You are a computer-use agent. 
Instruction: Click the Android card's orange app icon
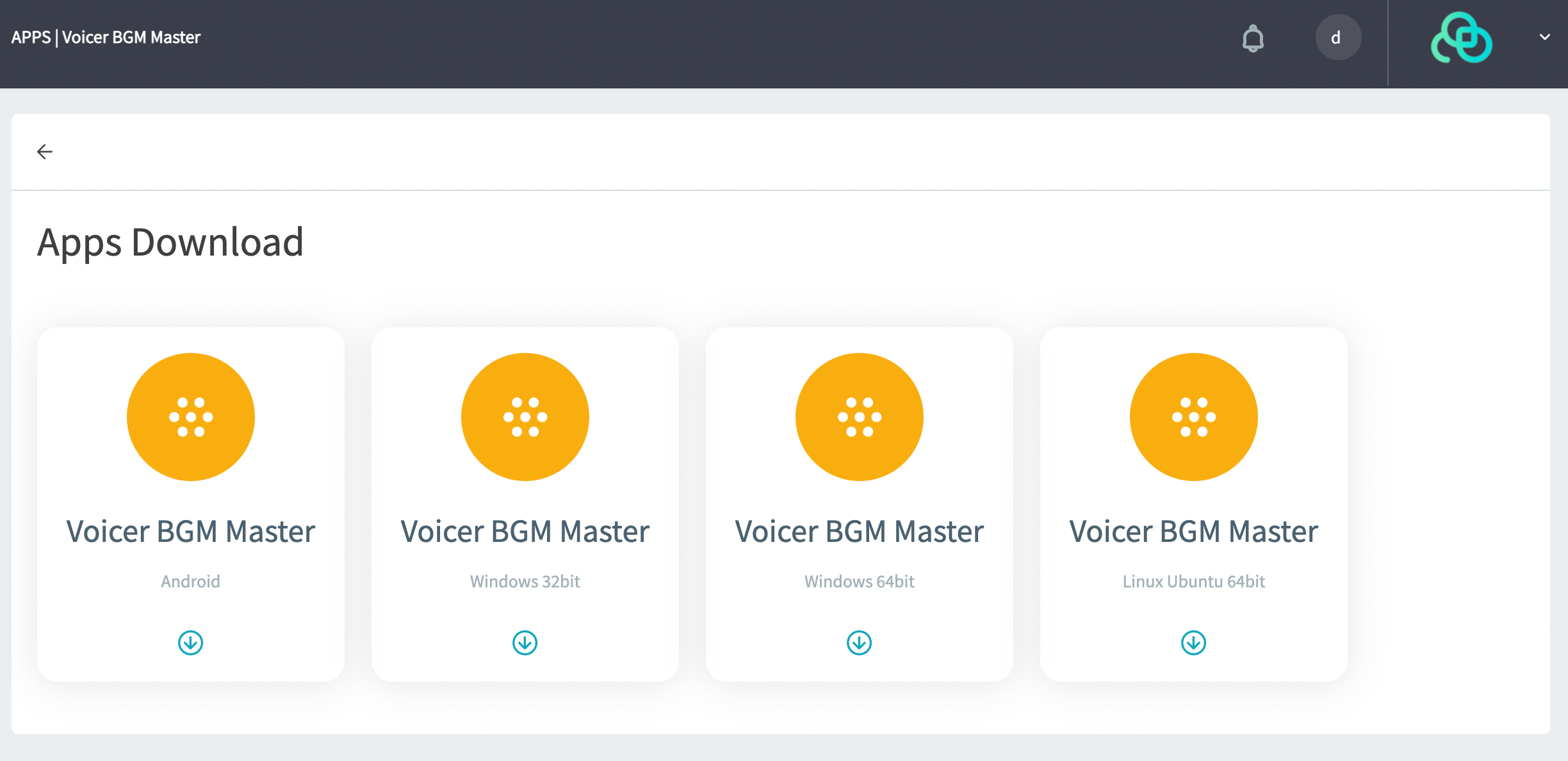(x=190, y=417)
